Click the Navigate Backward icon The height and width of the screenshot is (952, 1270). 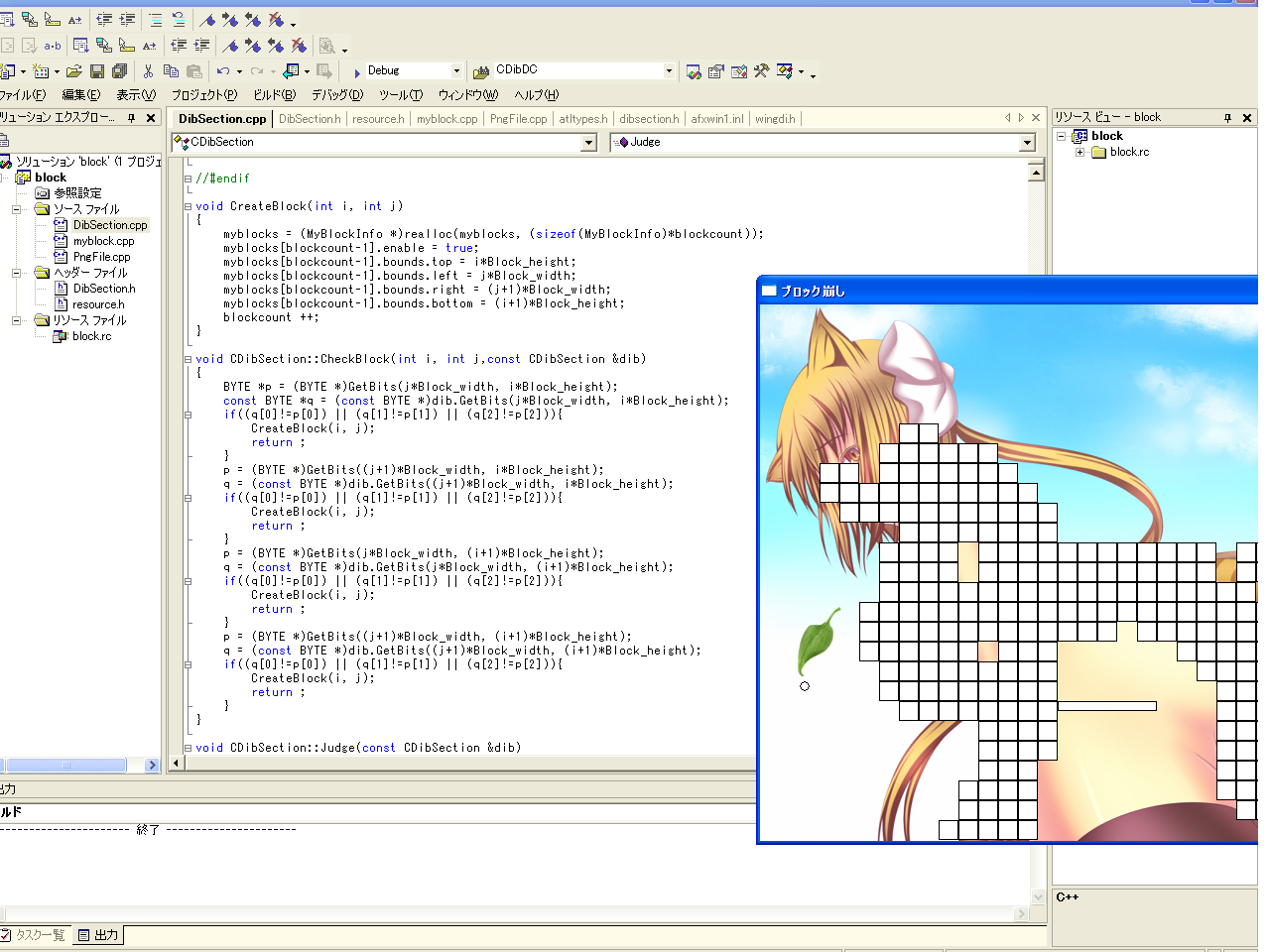[291, 71]
